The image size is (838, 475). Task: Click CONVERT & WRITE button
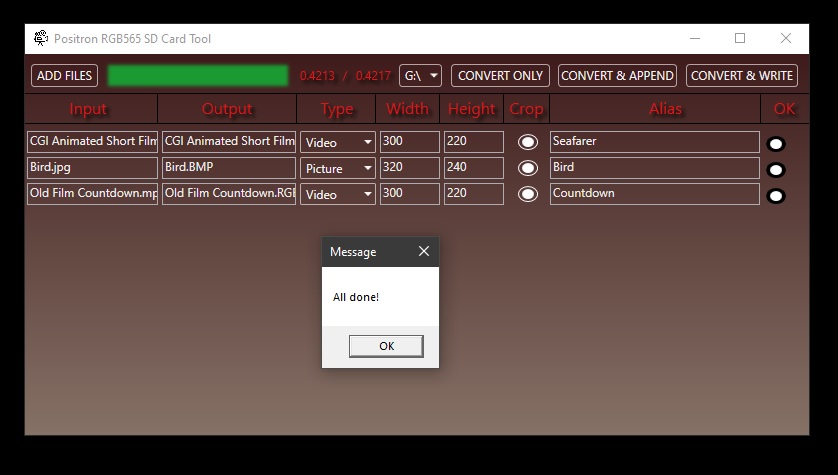coord(741,76)
